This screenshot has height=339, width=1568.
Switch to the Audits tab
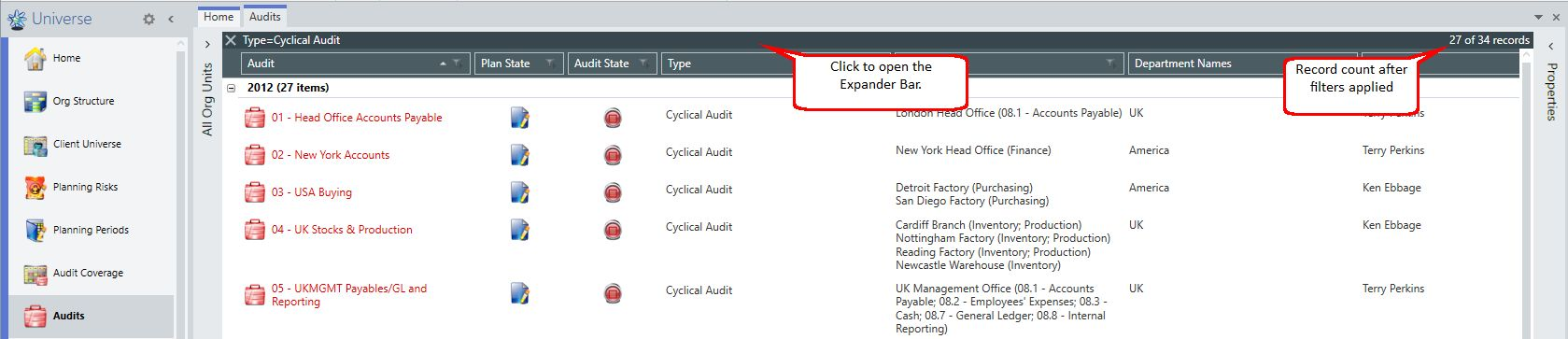[265, 17]
